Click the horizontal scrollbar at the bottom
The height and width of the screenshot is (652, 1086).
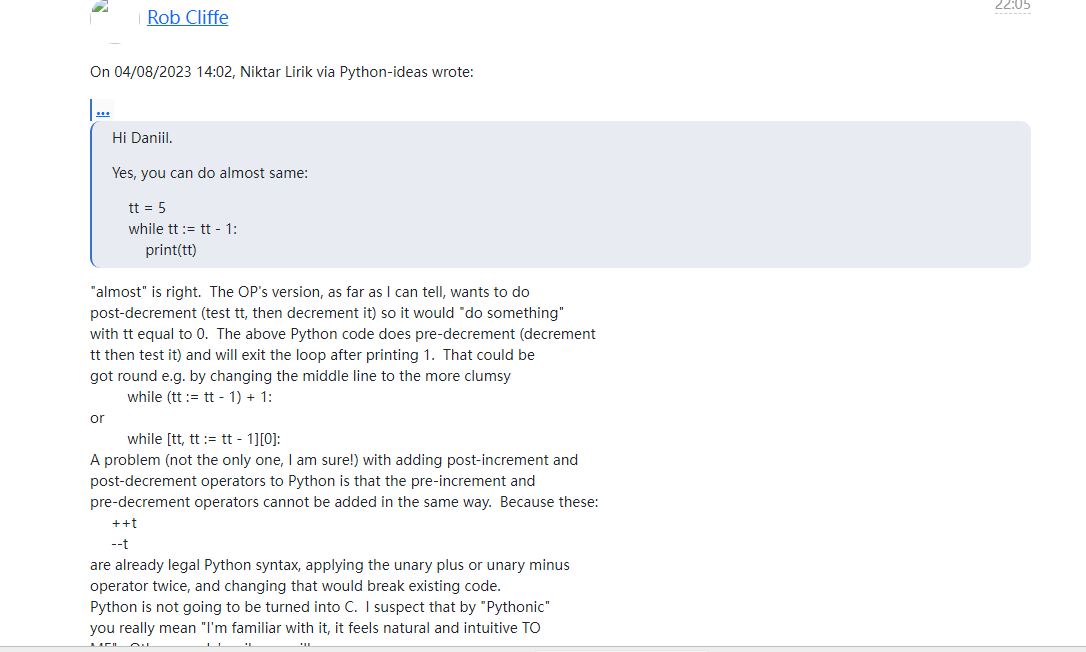(543, 649)
